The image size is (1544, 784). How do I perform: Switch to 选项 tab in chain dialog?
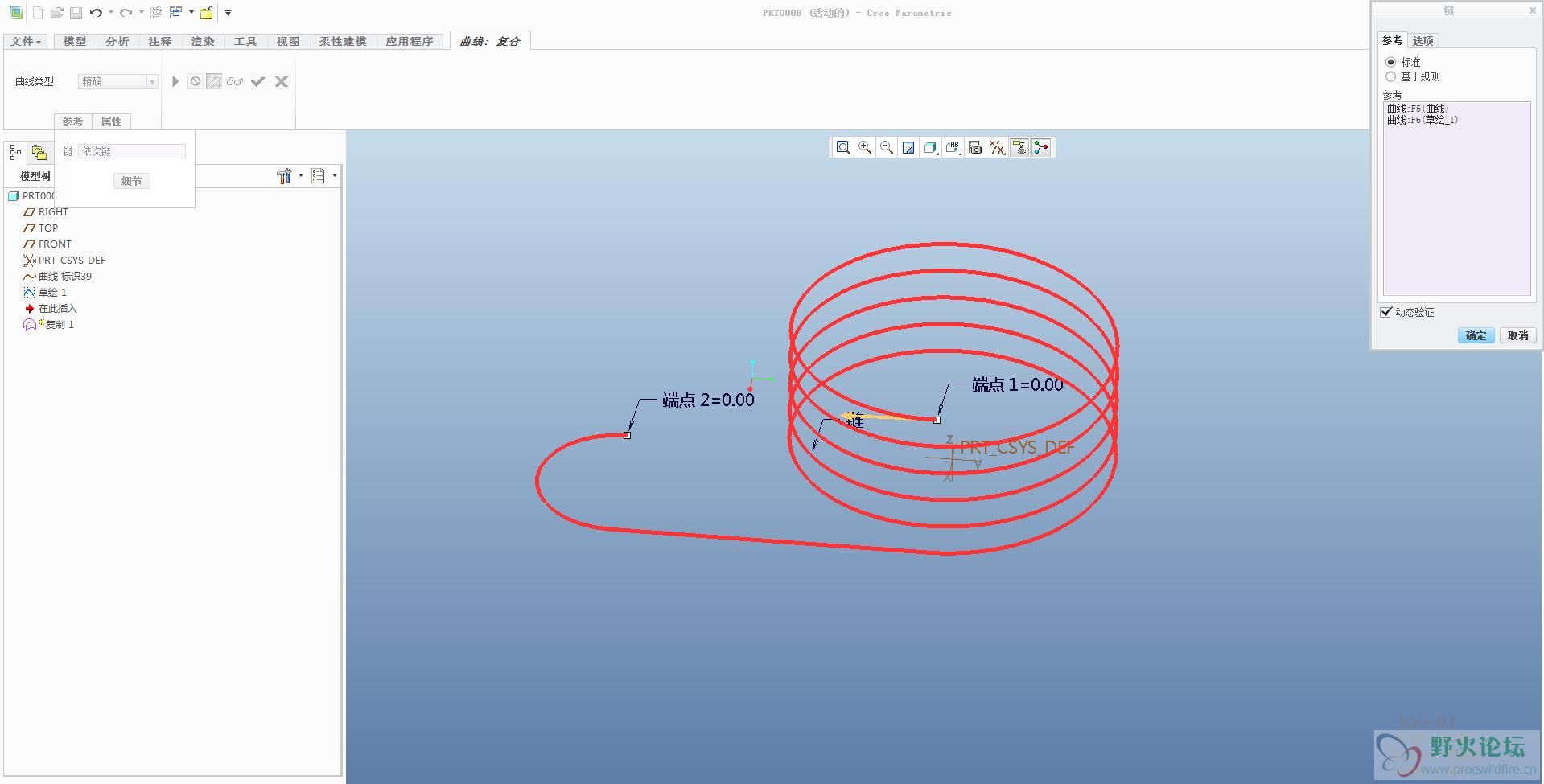tap(1423, 40)
